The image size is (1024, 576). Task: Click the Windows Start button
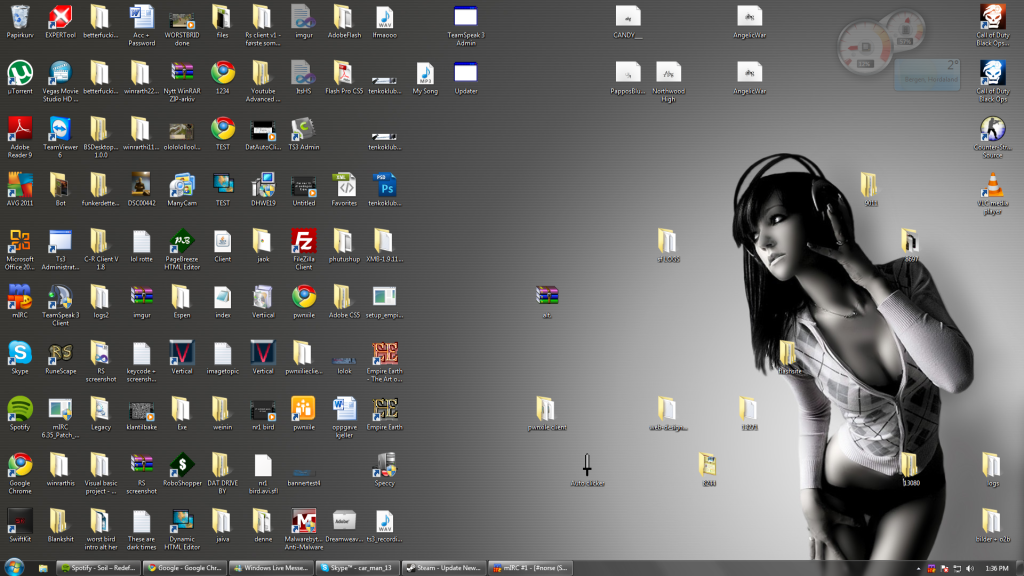coord(14,568)
